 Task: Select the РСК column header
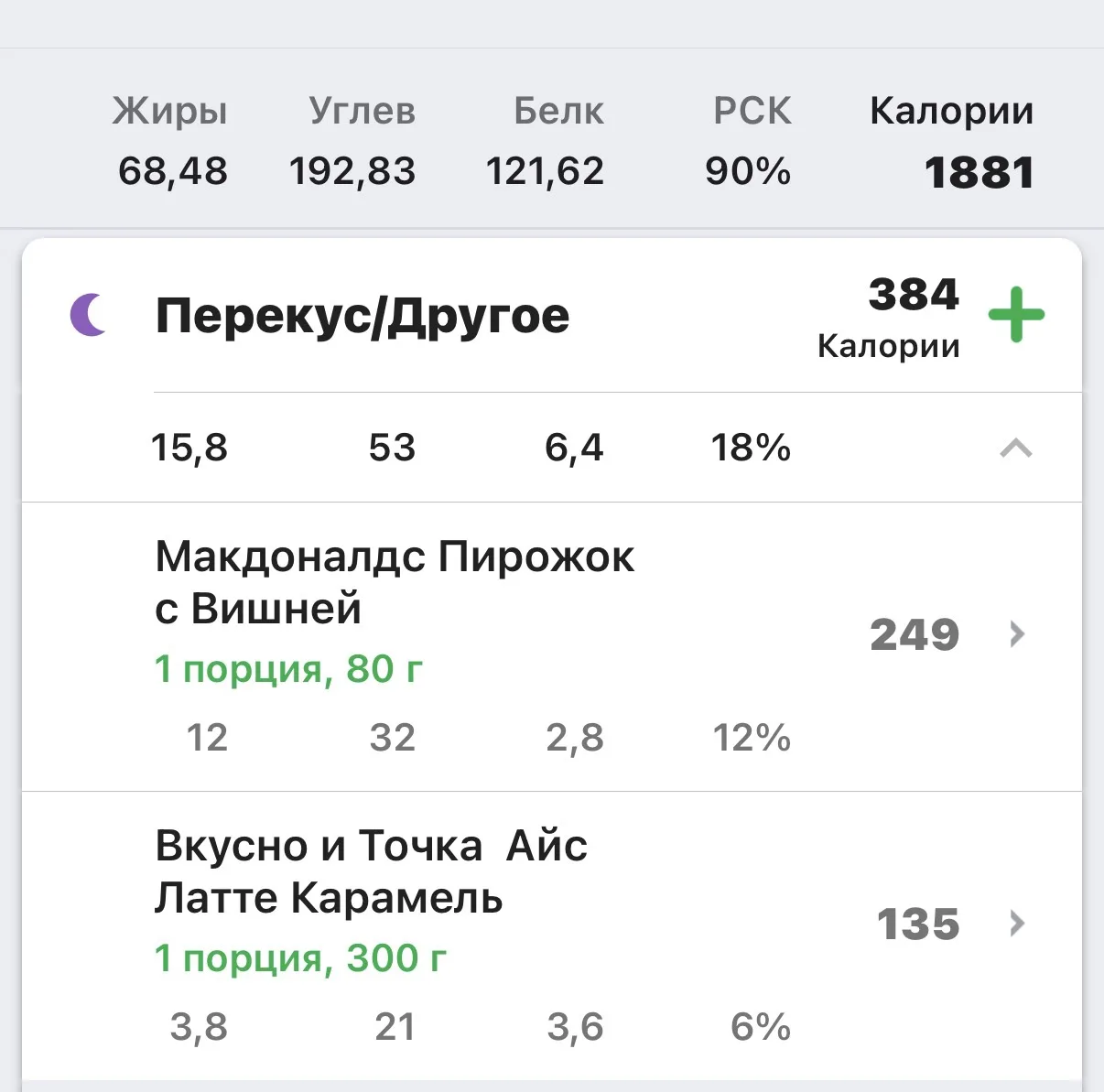click(x=752, y=112)
